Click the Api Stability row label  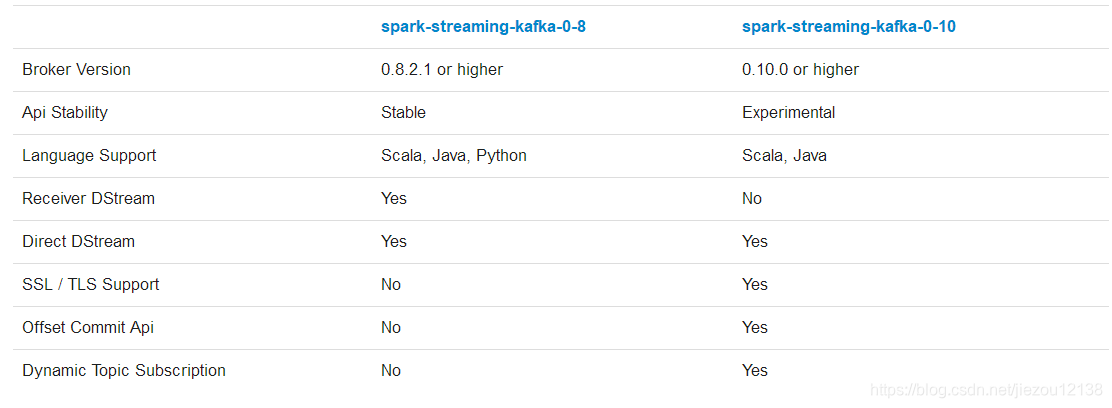(65, 113)
